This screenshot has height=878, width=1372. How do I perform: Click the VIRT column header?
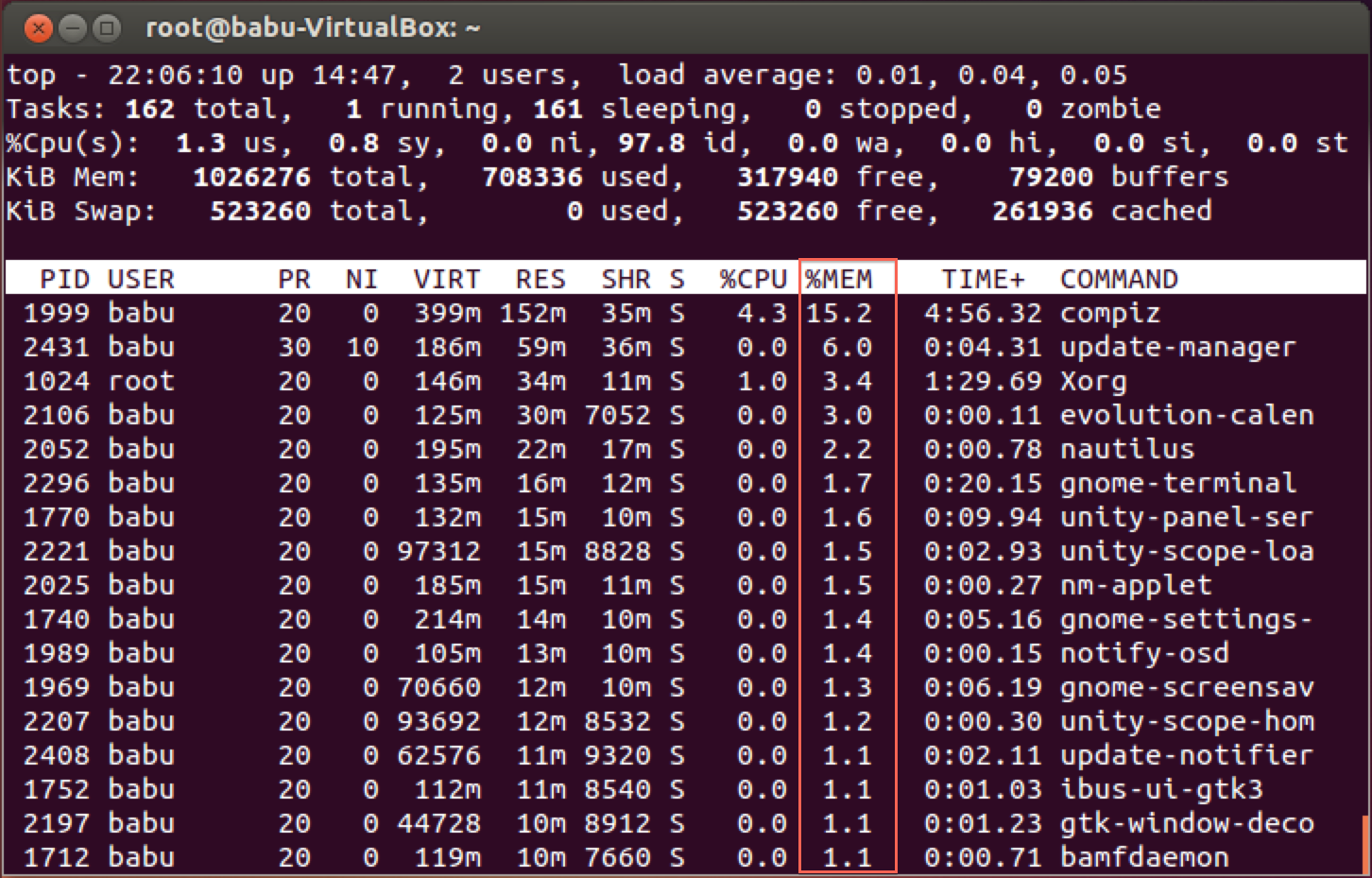tap(446, 278)
